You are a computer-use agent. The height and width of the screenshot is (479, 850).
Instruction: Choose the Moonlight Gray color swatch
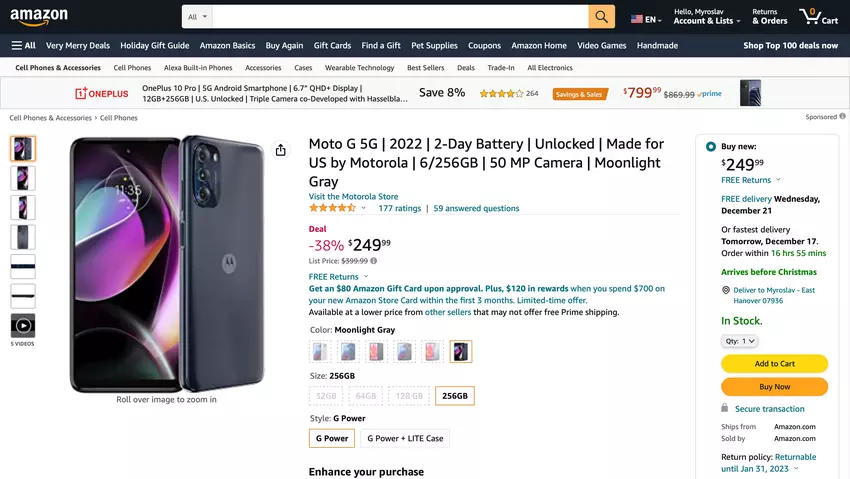[x=461, y=351]
